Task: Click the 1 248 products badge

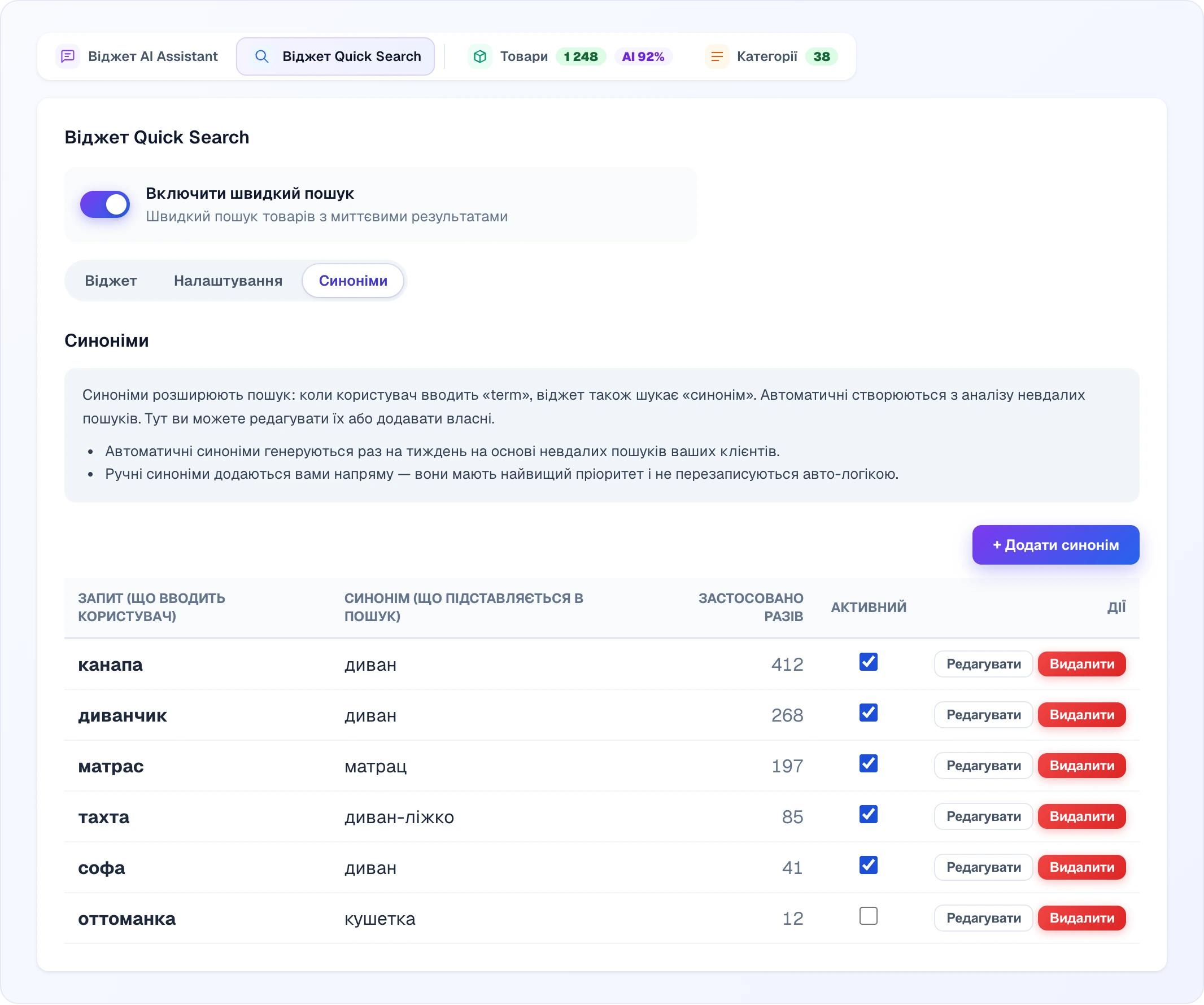Action: [x=581, y=56]
